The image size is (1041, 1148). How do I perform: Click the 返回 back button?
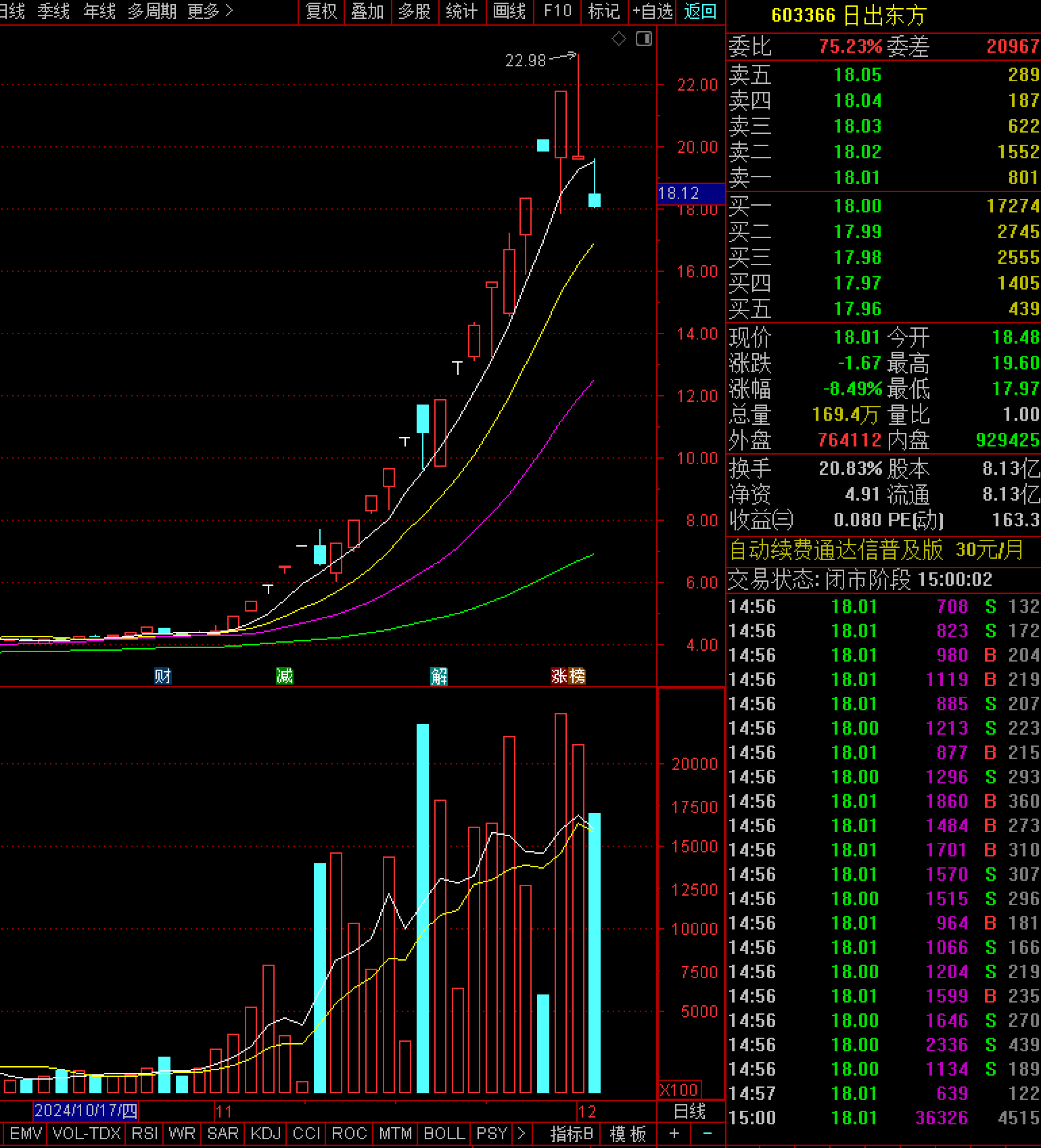click(x=700, y=12)
